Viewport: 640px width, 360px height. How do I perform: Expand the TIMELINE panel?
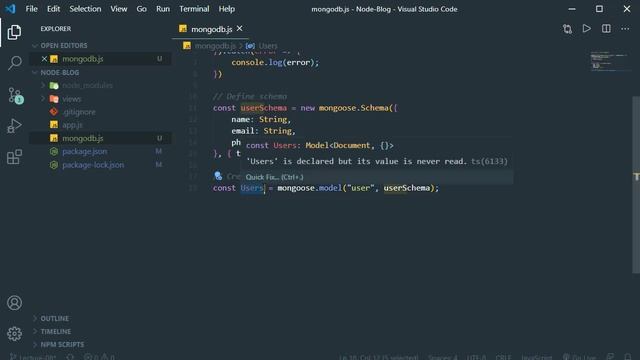(x=56, y=331)
